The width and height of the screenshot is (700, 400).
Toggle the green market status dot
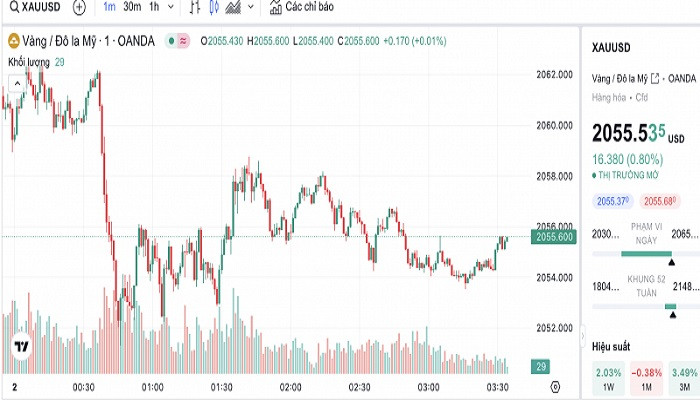click(170, 41)
